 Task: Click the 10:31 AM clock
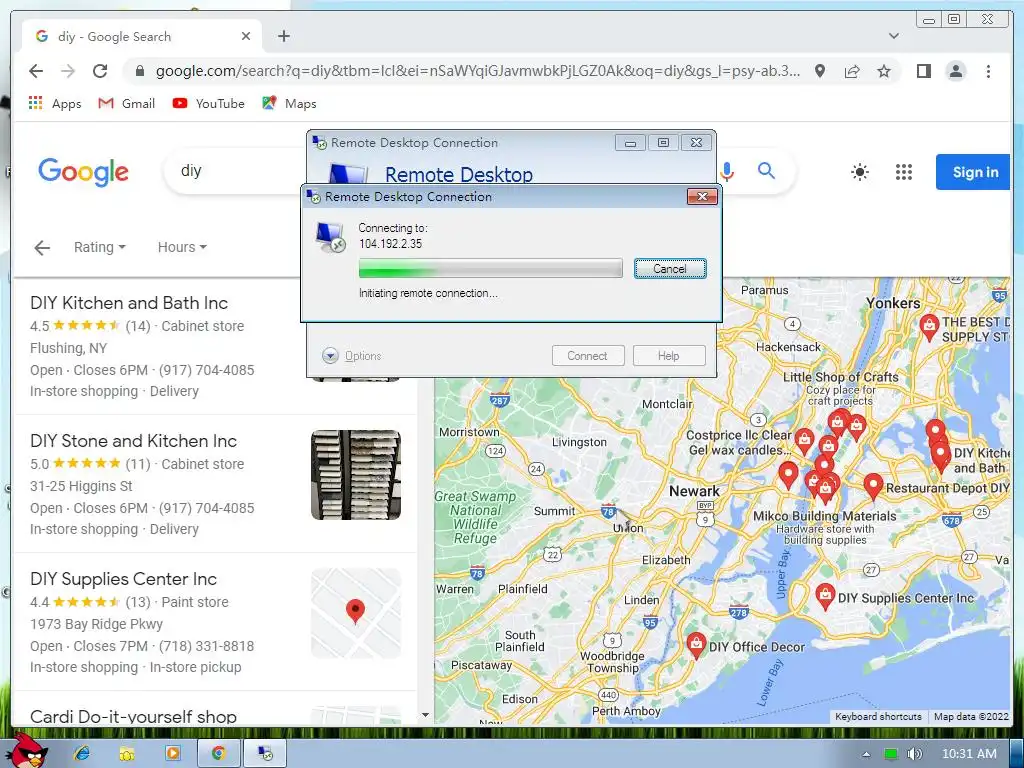(x=969, y=754)
